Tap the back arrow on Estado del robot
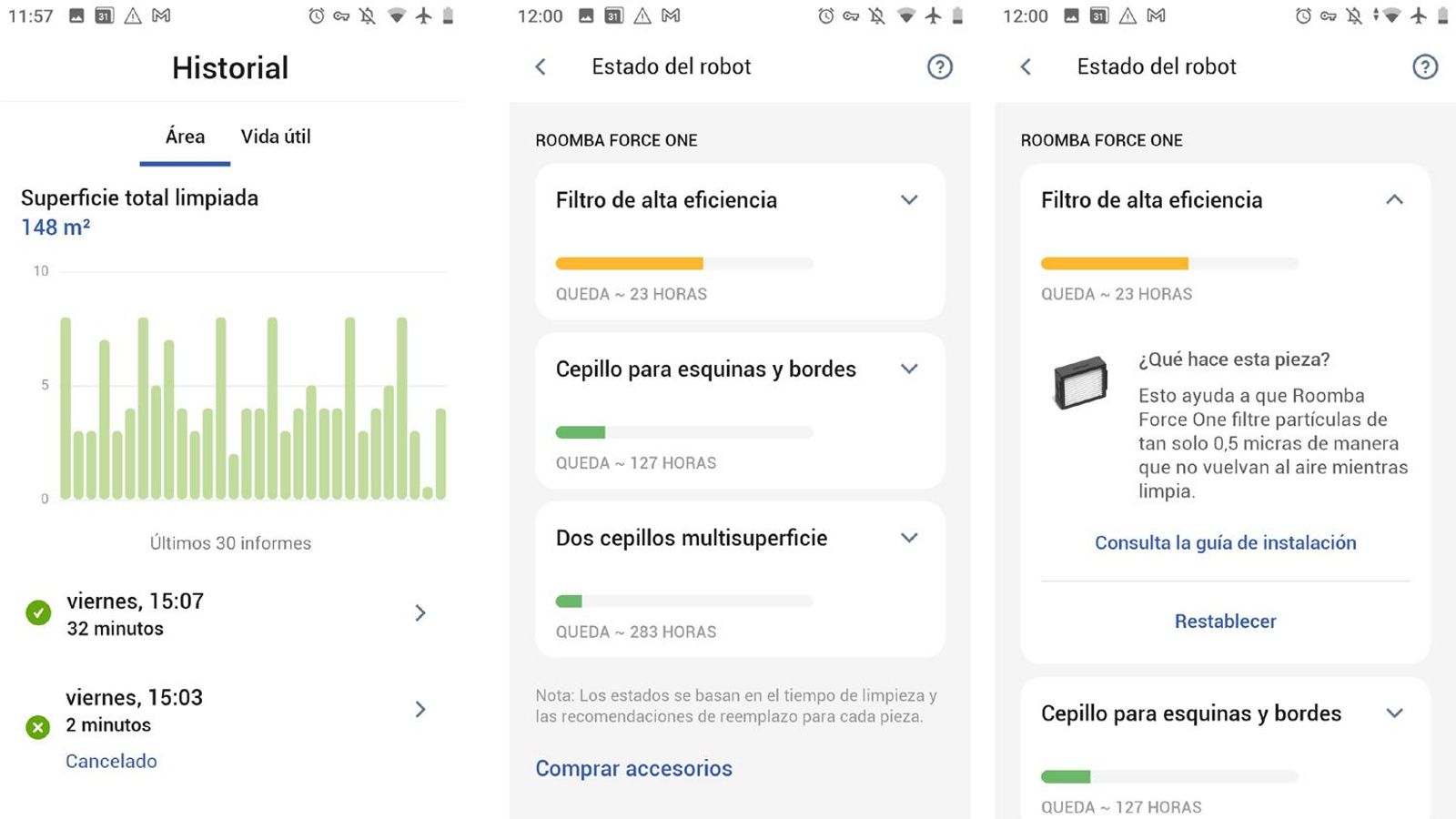Viewport: 1456px width, 819px height. [x=541, y=66]
